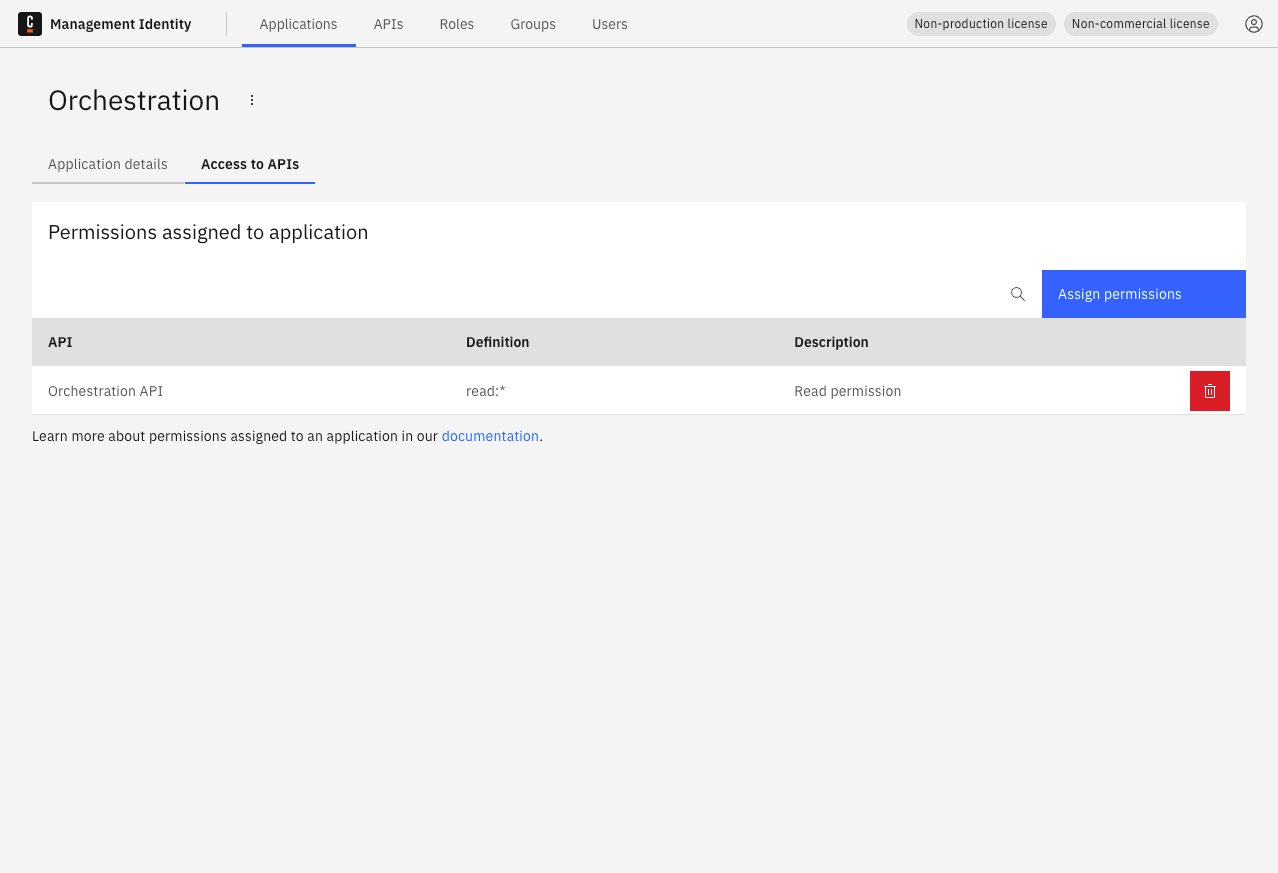Switch to the Application details tab
1278x873 pixels.
click(x=107, y=164)
